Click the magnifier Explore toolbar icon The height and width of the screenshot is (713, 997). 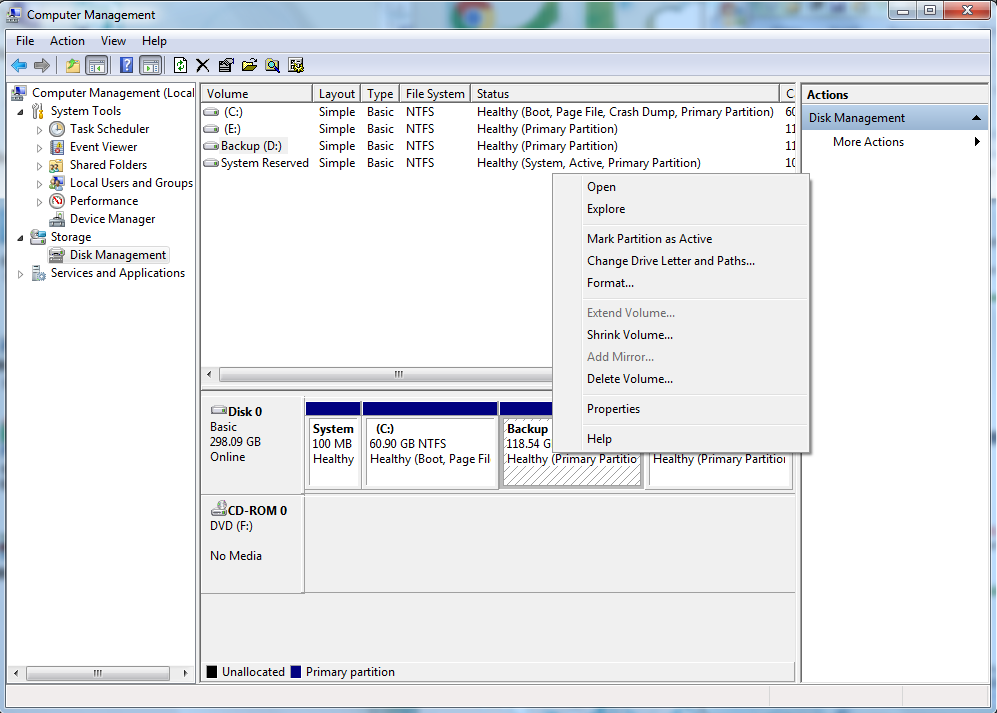point(272,66)
